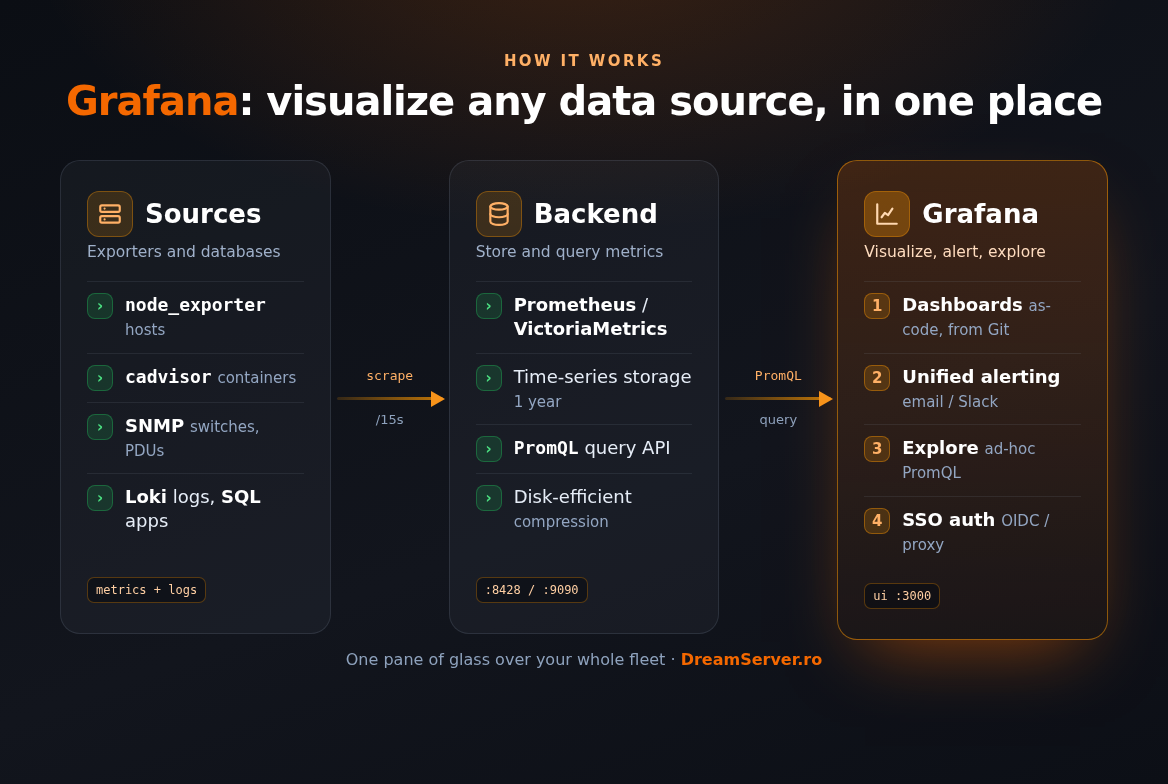Click 'email / Slack' text
Screen dimensions: 1168x784
point(950,402)
